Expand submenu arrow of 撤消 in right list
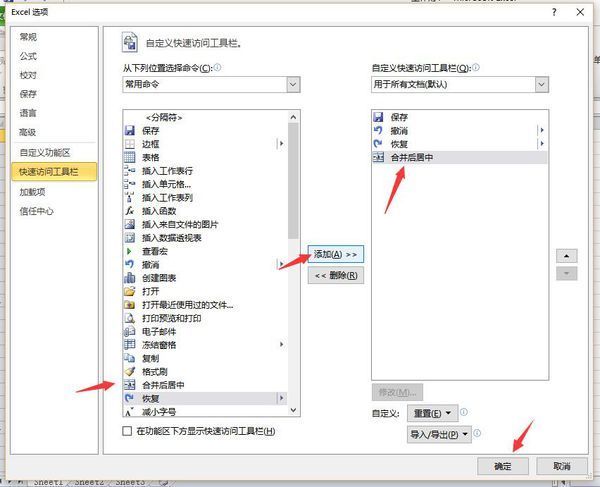The image size is (600, 487). tap(542, 130)
